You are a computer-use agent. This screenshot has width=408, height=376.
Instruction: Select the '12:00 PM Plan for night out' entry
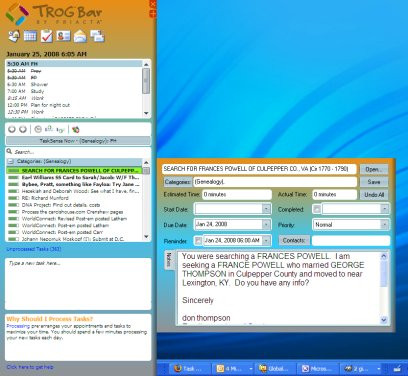click(74, 105)
